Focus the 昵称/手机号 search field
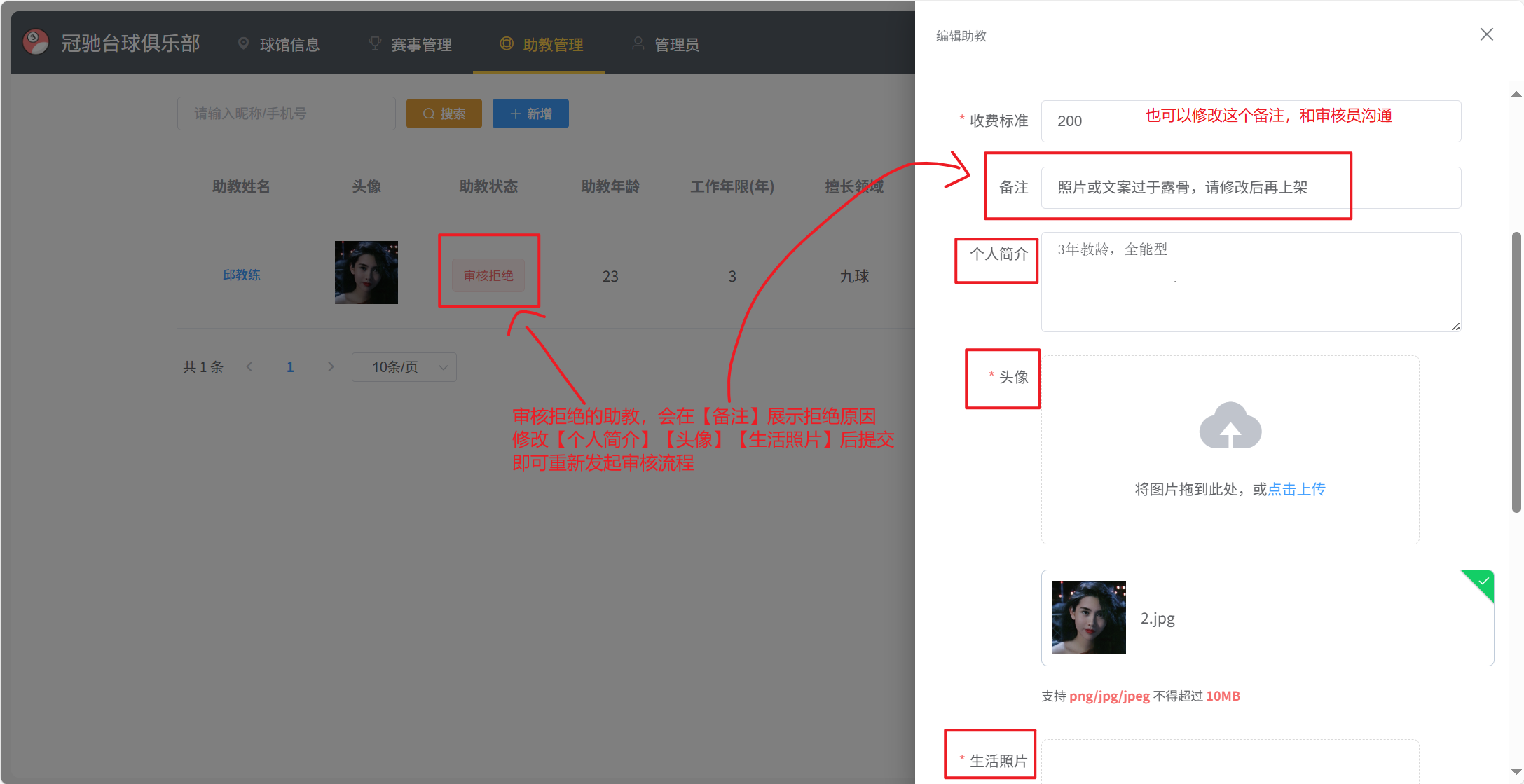This screenshot has height=784, width=1524. [286, 114]
